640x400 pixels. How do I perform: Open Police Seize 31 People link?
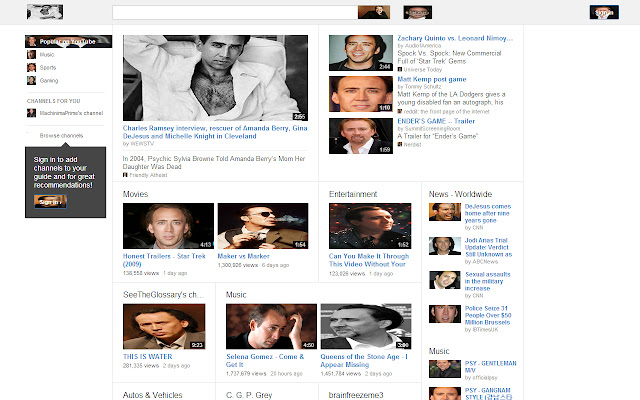(x=488, y=315)
